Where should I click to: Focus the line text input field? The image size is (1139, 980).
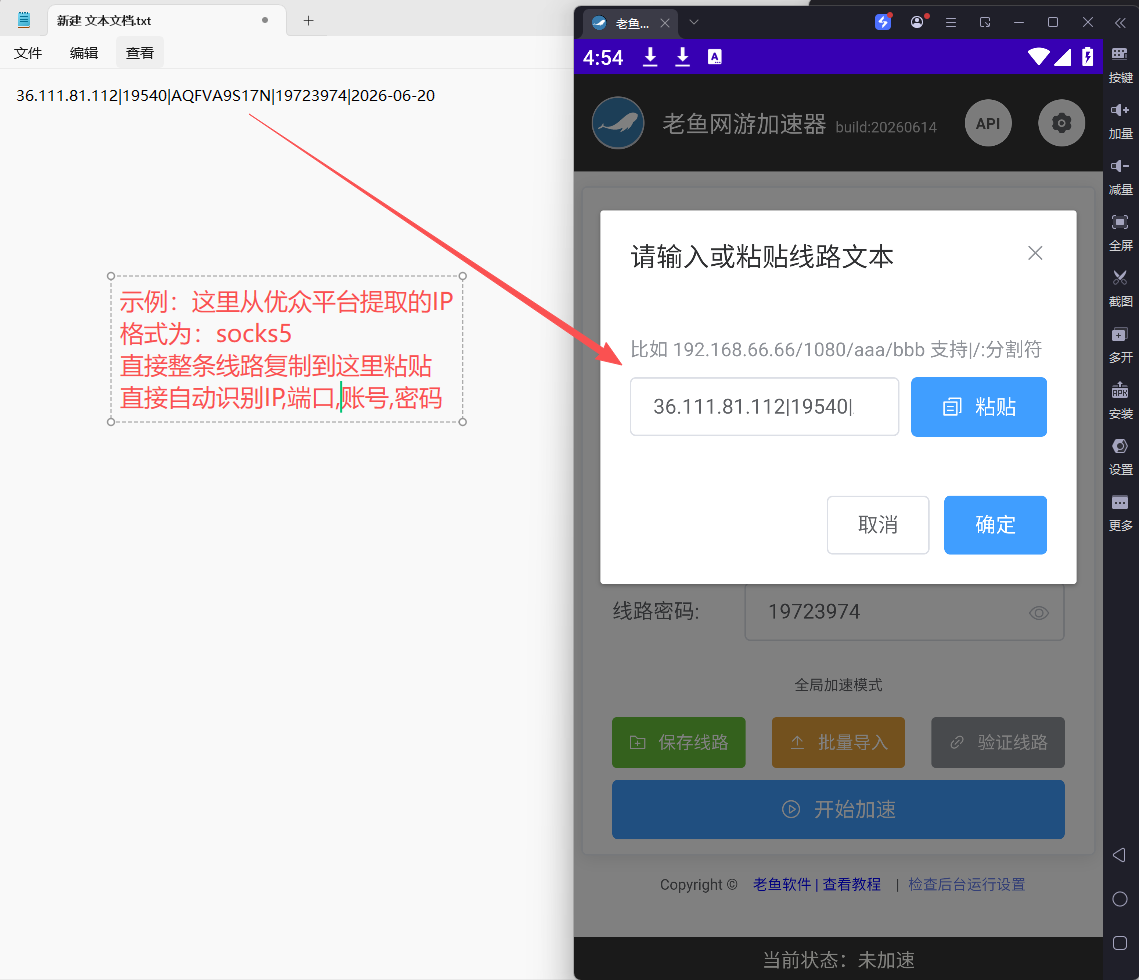pos(764,407)
